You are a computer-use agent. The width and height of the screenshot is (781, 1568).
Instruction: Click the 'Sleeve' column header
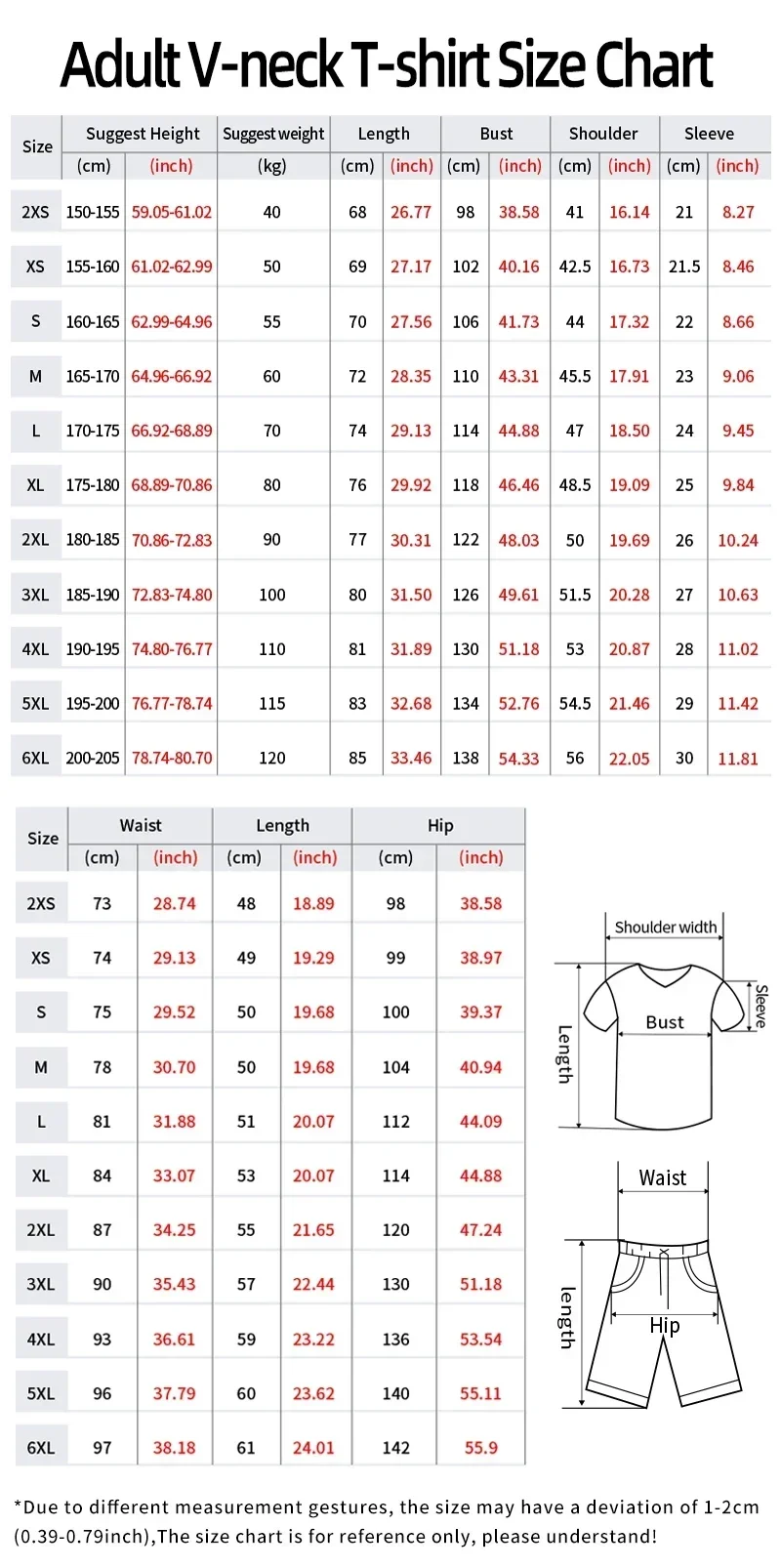click(709, 134)
